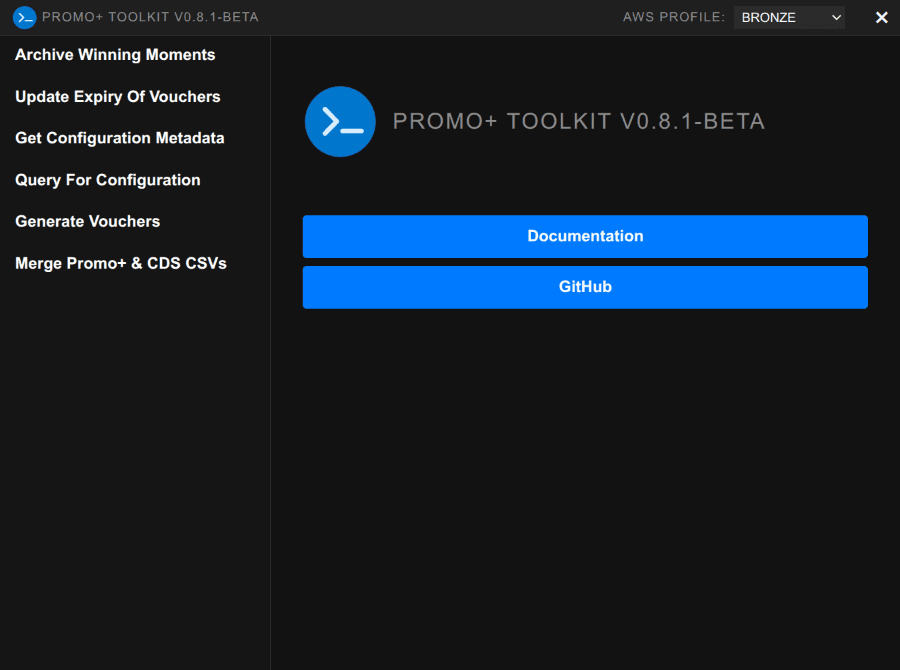Open Get Configuration Metadata

pos(120,138)
